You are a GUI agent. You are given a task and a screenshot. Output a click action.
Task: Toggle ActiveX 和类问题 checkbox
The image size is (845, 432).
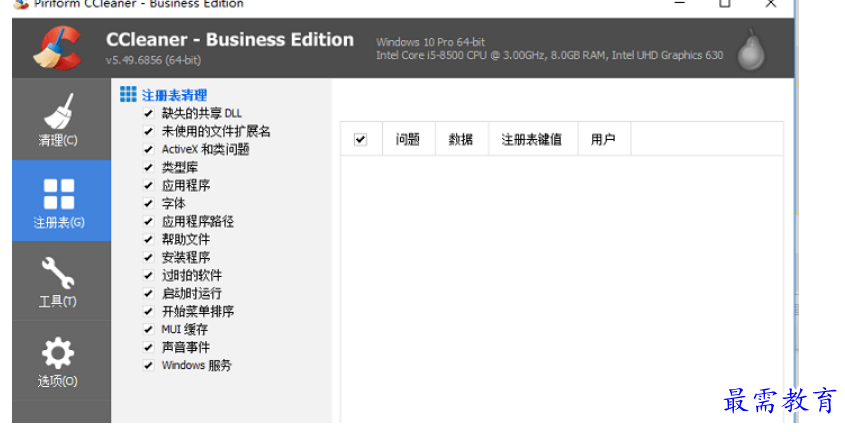(148, 149)
